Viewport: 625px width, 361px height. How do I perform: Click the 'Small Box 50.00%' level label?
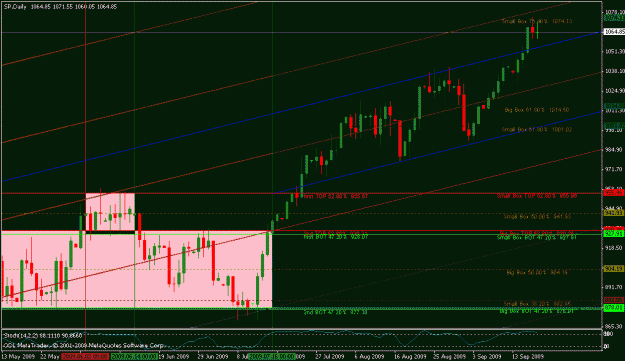click(537, 216)
